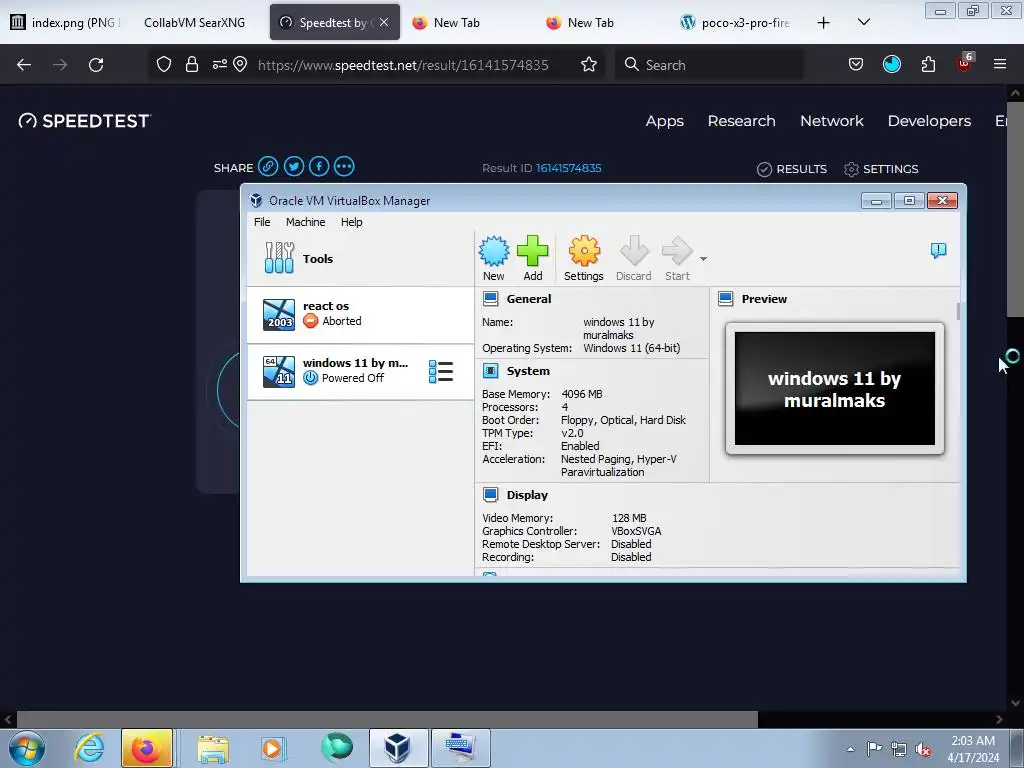Close the Speedtest browser tab
Screen dimensions: 1024x768
click(x=384, y=22)
